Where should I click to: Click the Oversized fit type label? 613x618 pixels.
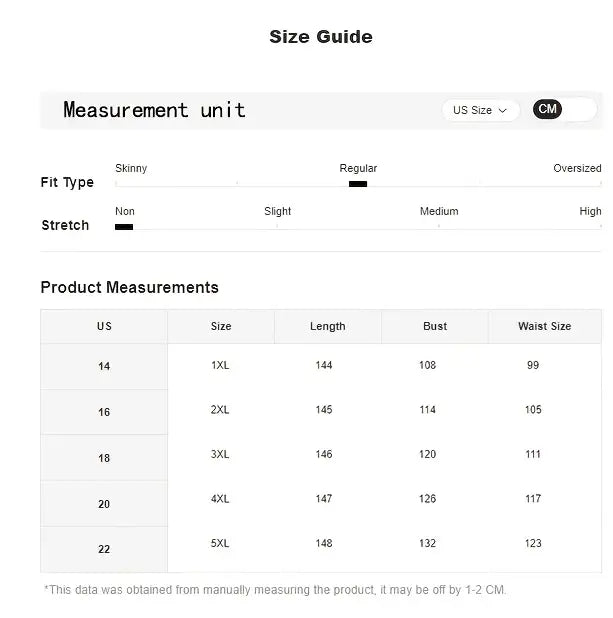[x=577, y=168]
